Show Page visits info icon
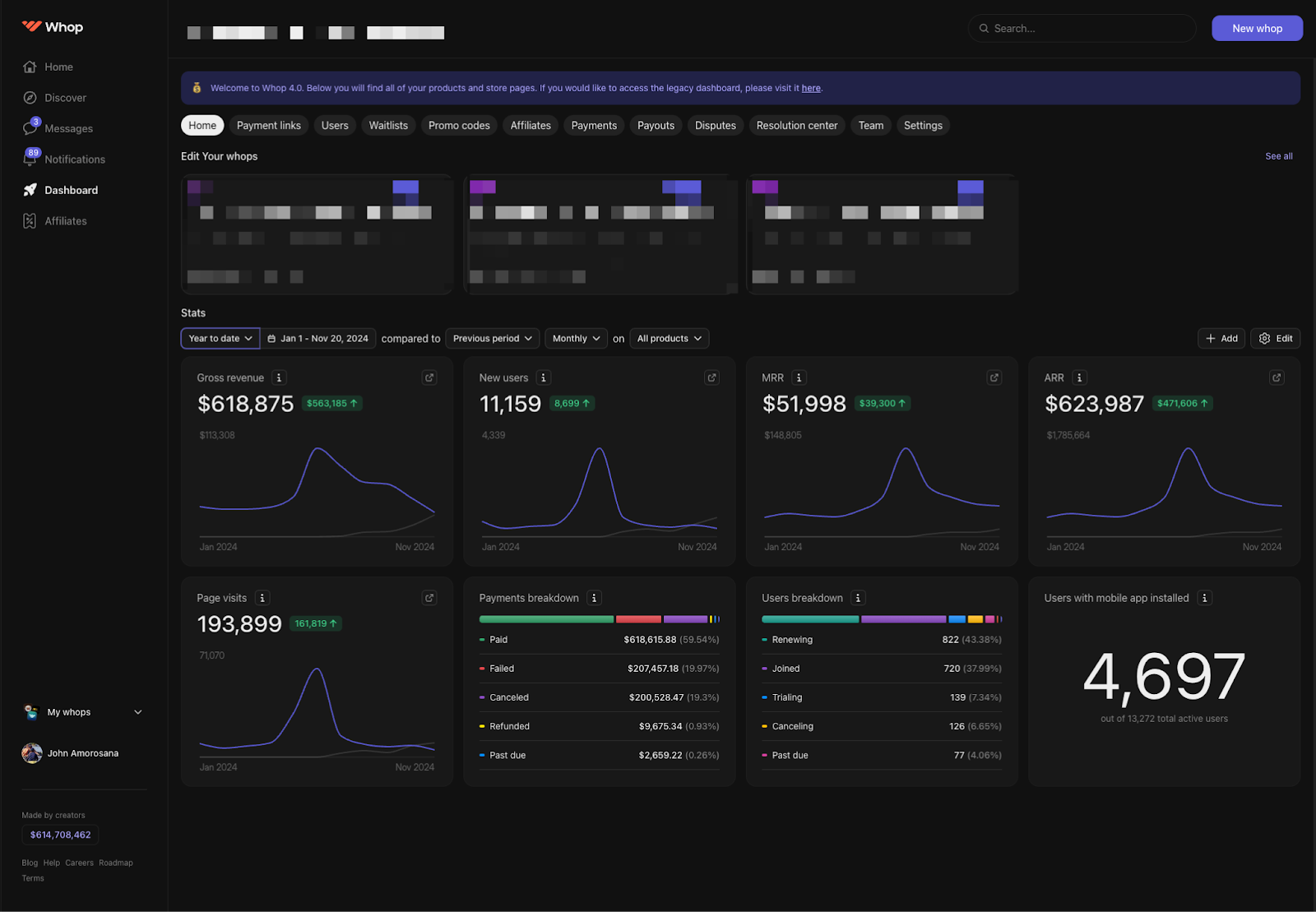The width and height of the screenshot is (1316, 912). click(x=262, y=598)
